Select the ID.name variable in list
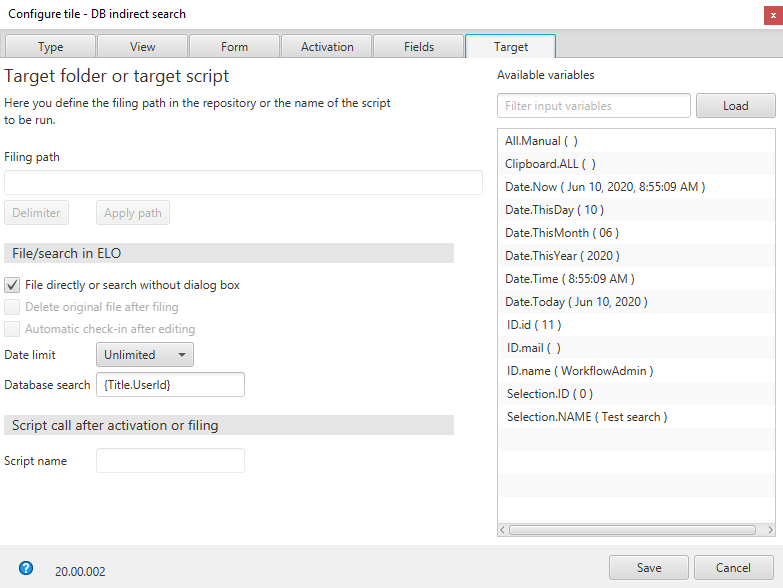 click(x=579, y=371)
